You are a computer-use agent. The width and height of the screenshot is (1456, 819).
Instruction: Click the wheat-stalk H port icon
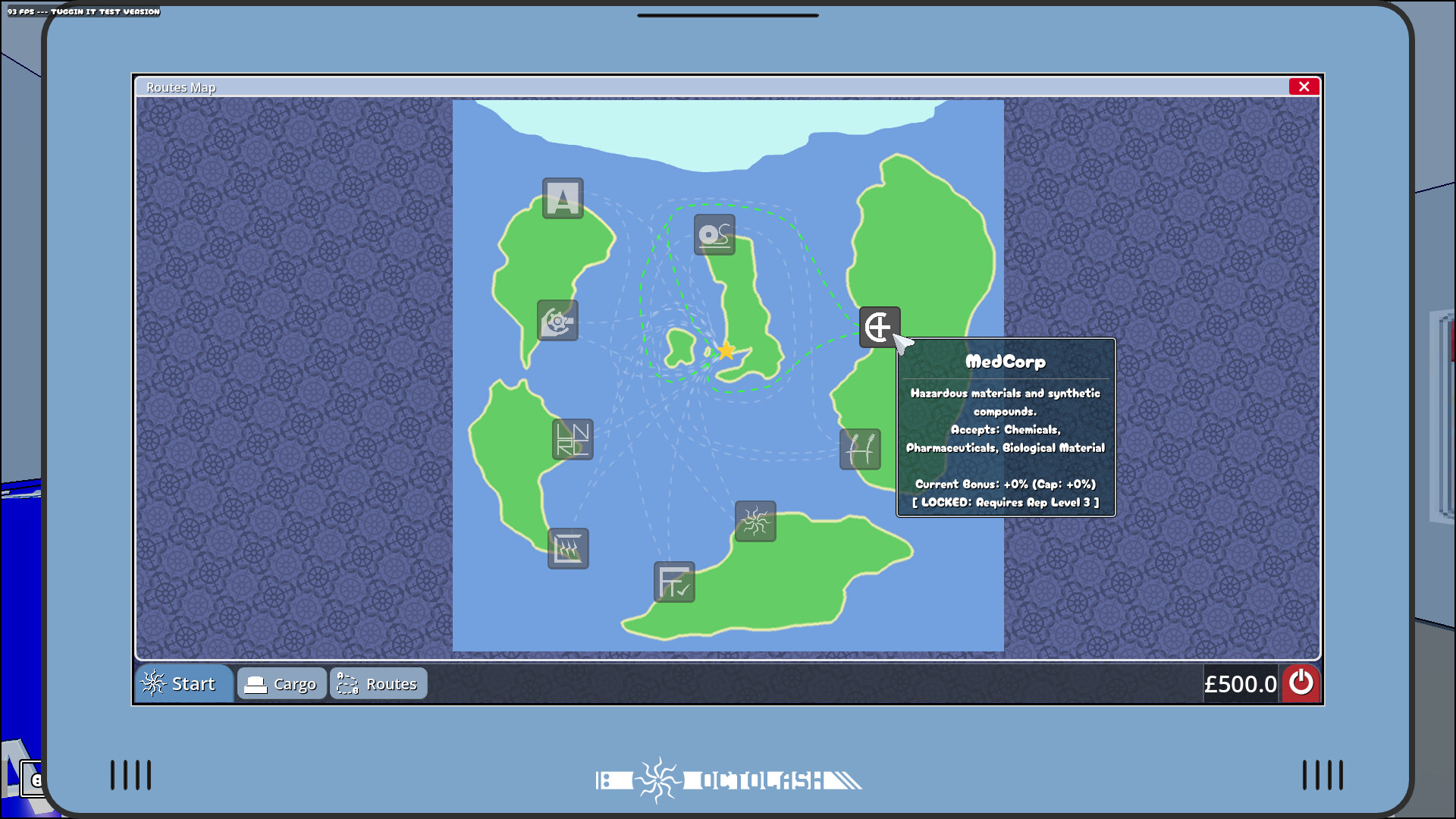860,450
